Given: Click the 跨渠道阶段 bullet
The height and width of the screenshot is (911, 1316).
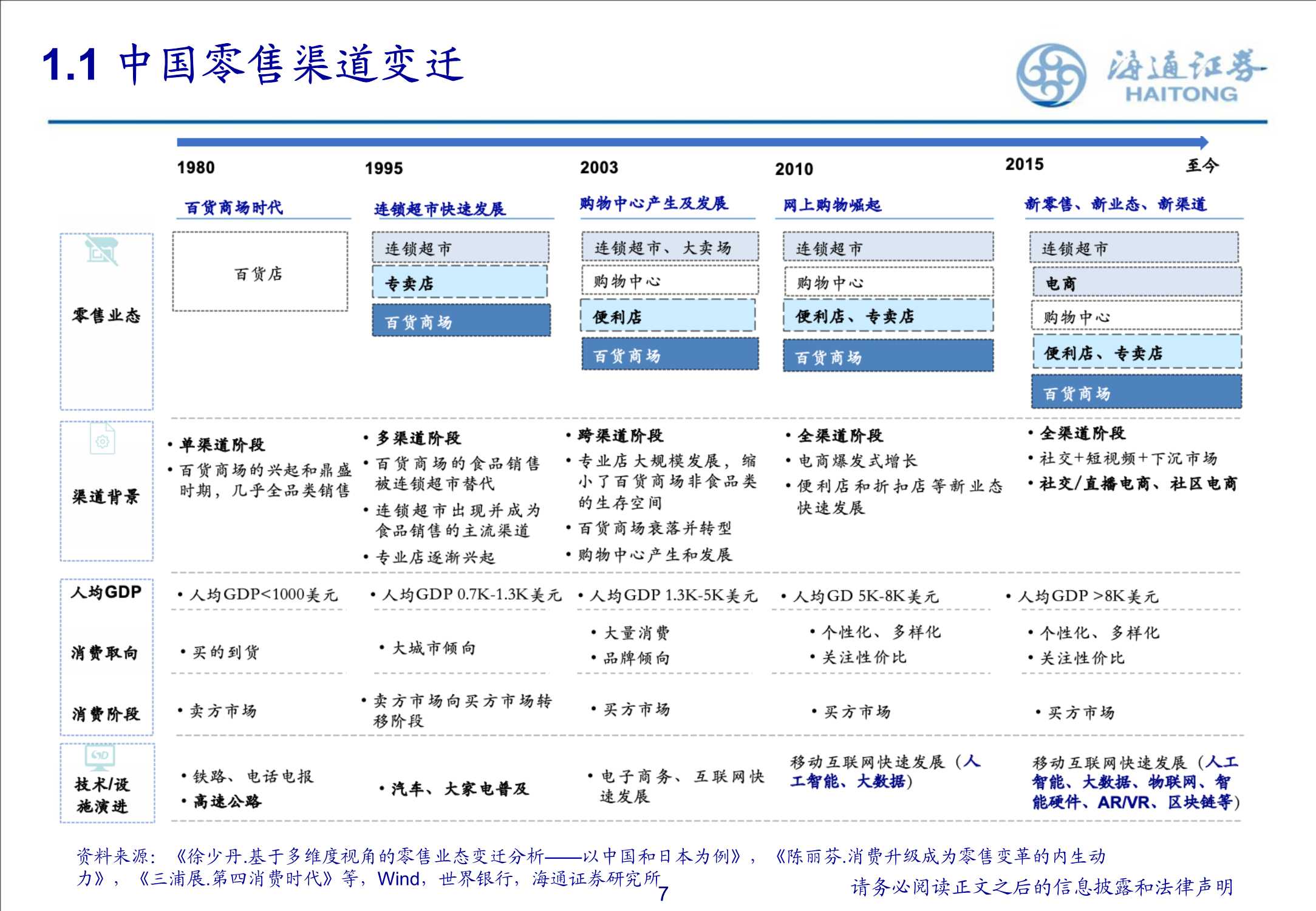Looking at the screenshot, I should [x=615, y=435].
